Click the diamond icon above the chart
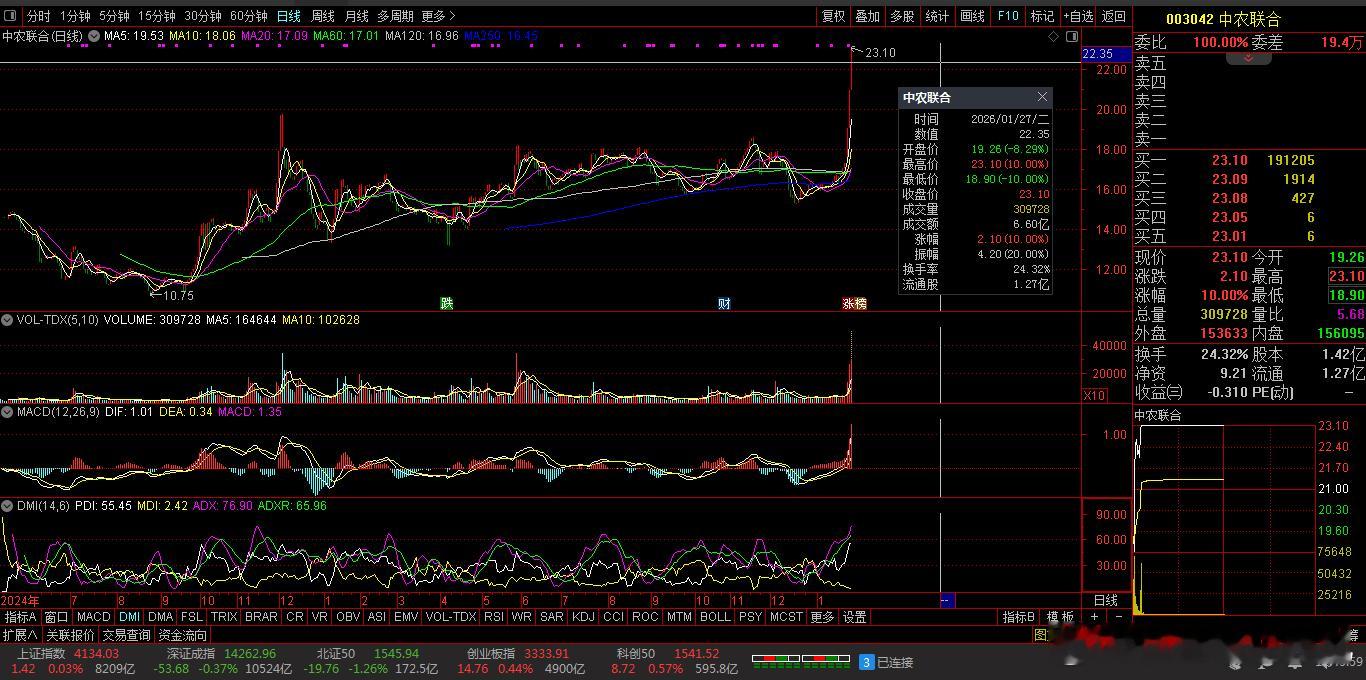The image size is (1366, 680). [1053, 36]
